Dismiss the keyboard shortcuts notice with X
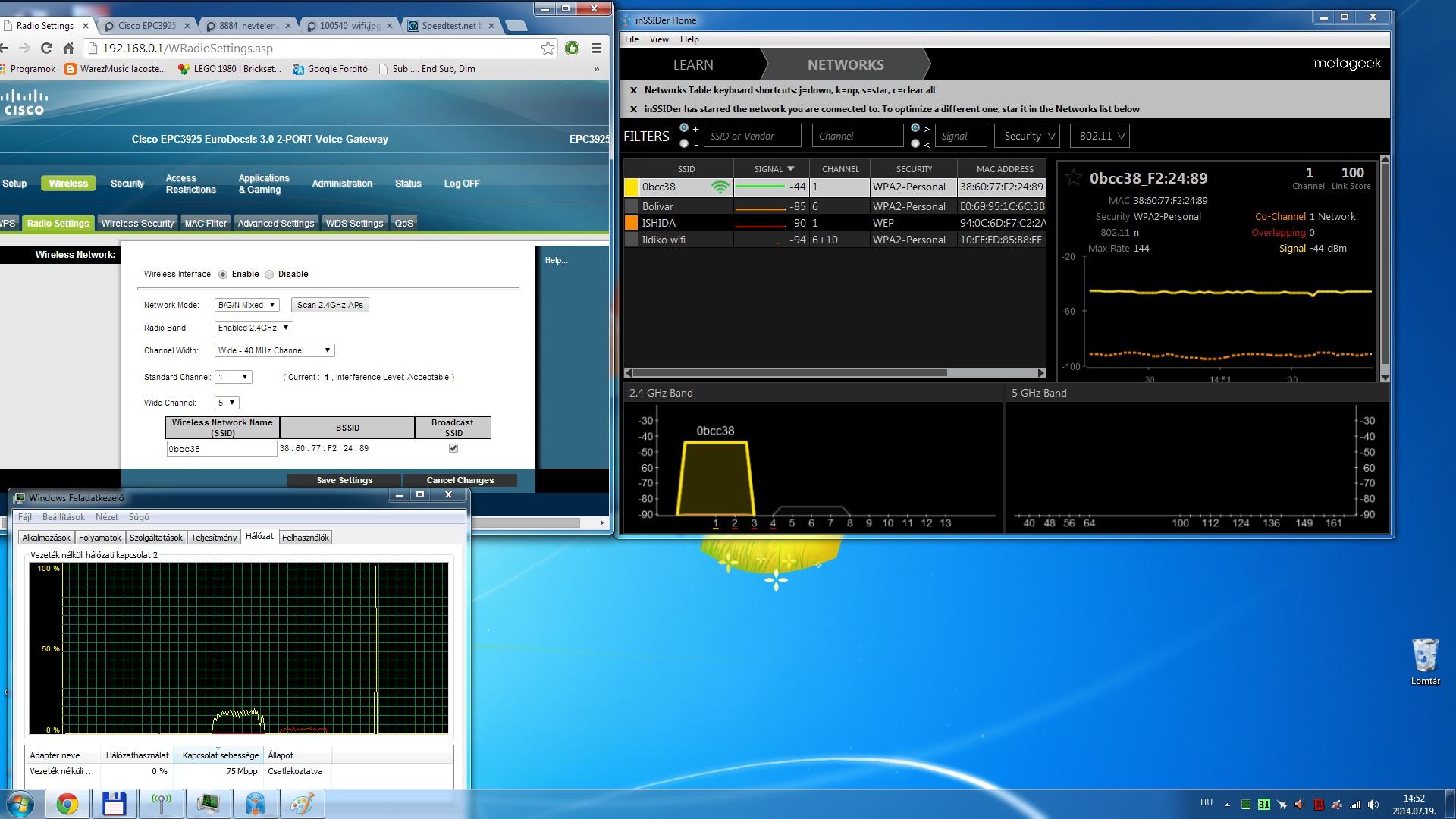Viewport: 1456px width, 819px height. 633,90
